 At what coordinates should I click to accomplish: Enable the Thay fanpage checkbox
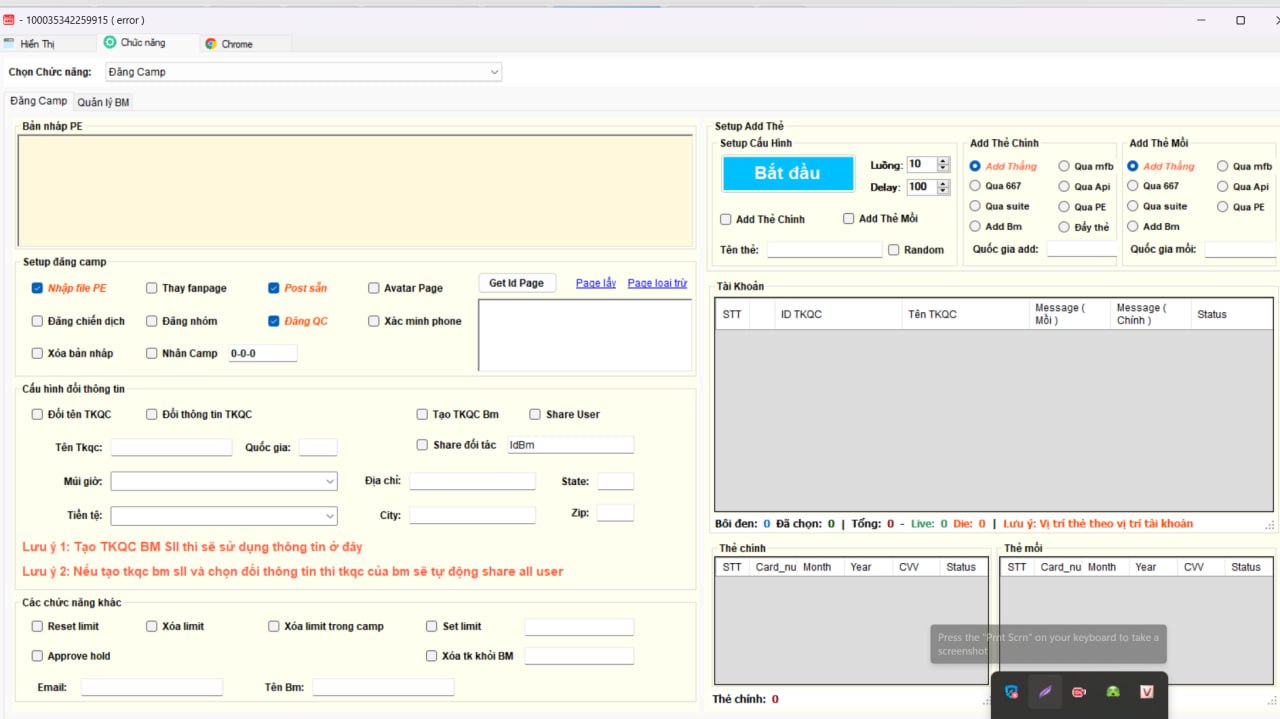(x=152, y=288)
